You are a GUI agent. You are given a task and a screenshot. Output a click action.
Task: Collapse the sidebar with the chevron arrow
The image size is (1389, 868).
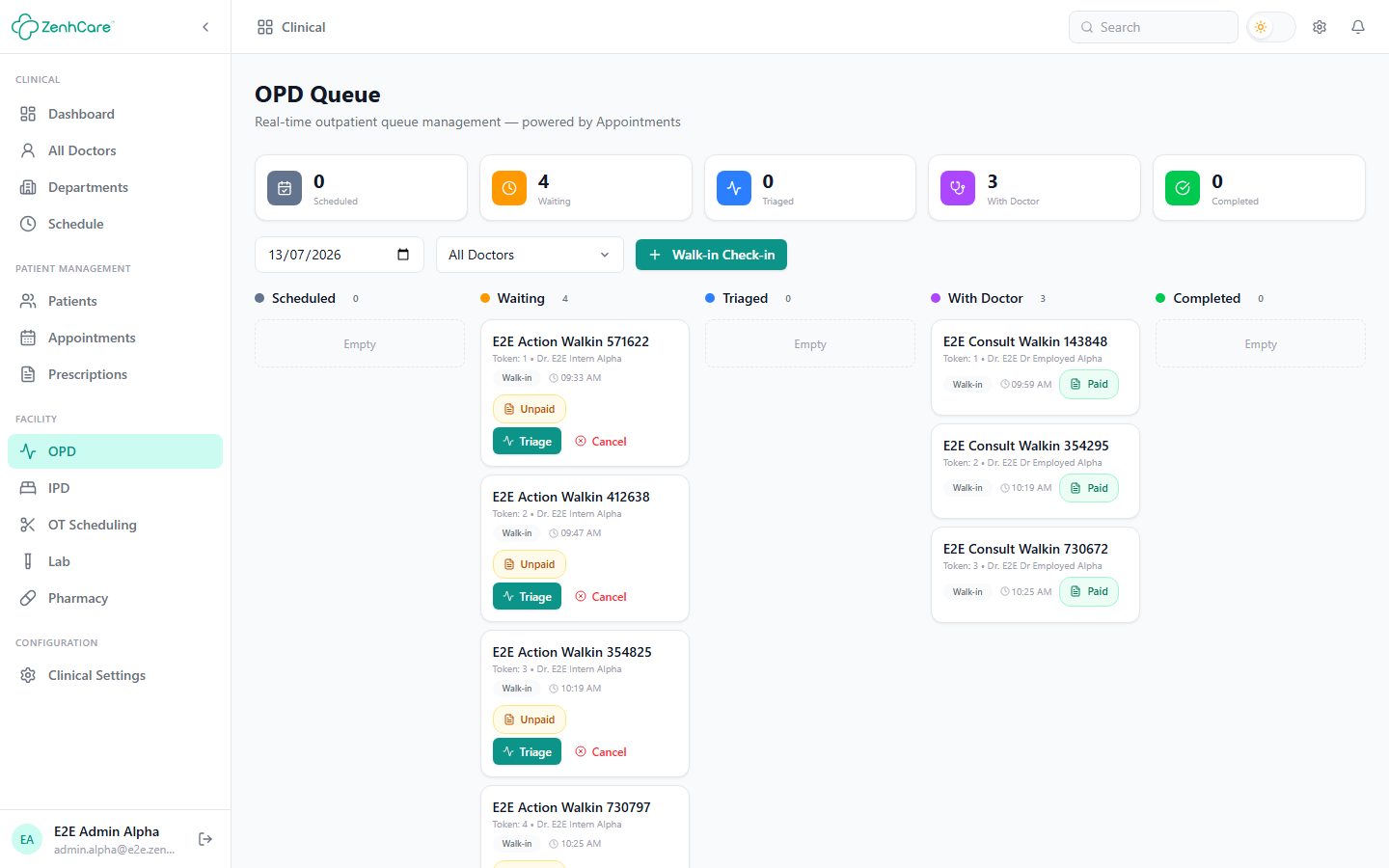click(x=205, y=27)
